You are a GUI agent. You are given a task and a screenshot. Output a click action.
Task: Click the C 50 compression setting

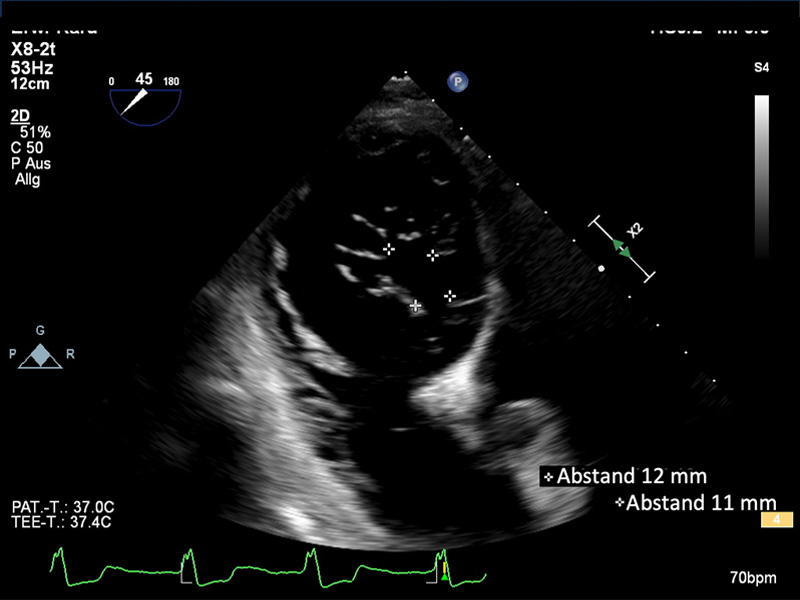pyautogui.click(x=29, y=148)
